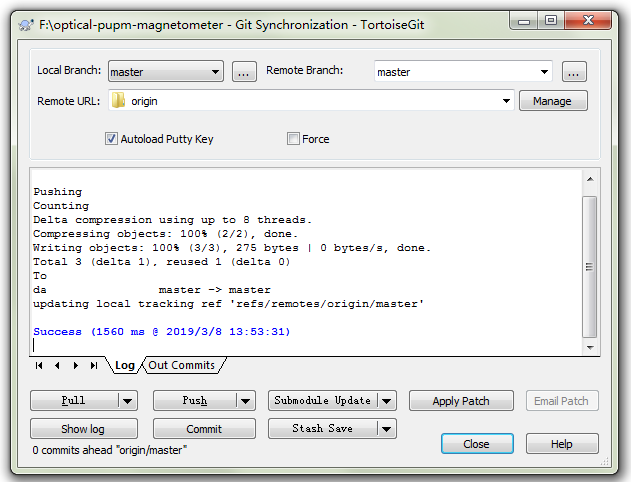Click the Stash Save button

323,429
